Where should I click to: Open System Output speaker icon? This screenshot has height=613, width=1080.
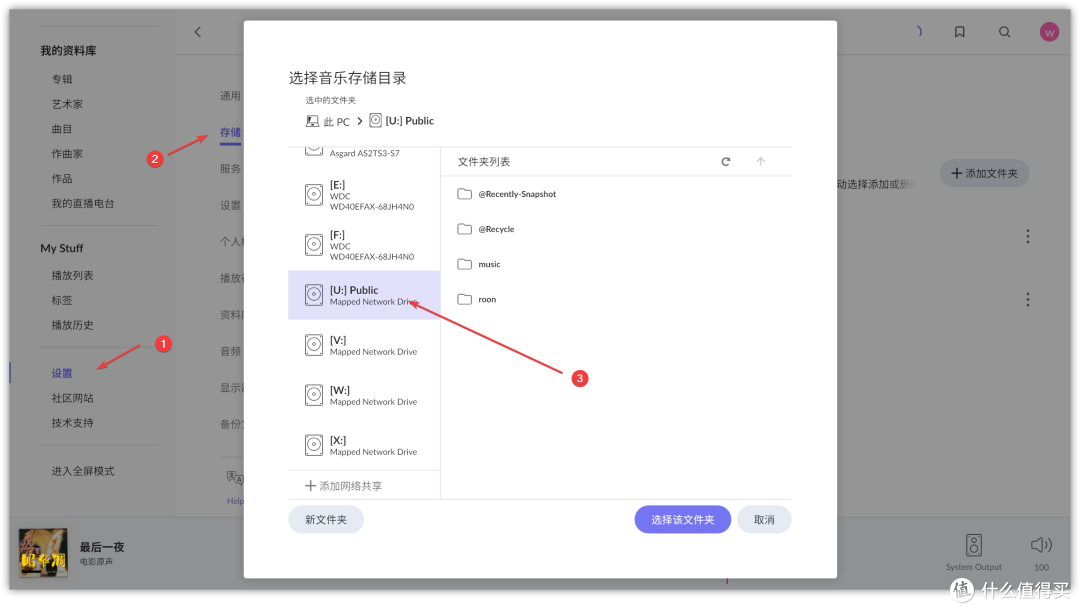(973, 545)
